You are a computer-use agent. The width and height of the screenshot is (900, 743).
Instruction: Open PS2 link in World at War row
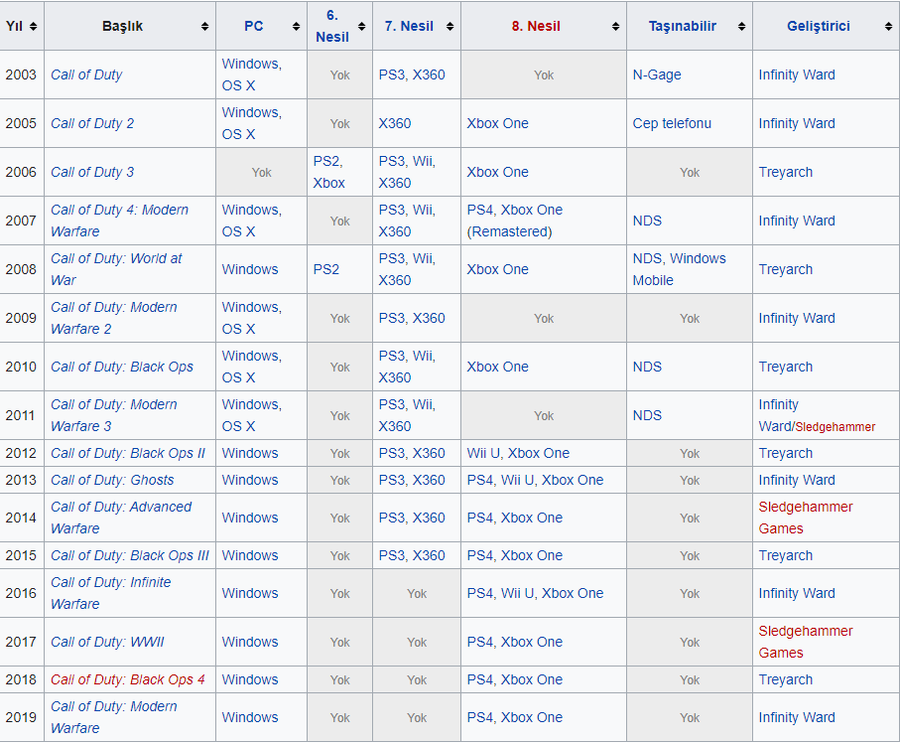[326, 269]
